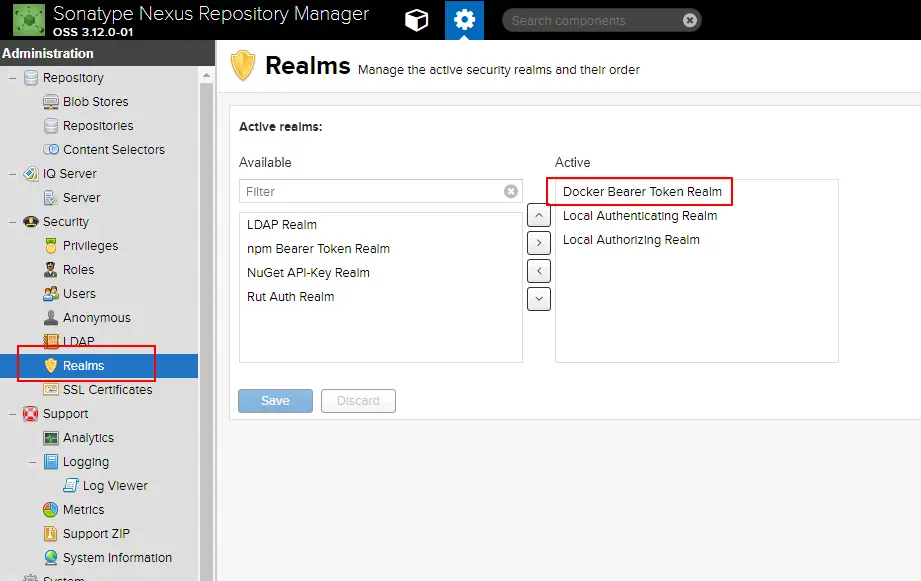The width and height of the screenshot is (921, 581).
Task: Open Users management page
Action: pos(79,294)
